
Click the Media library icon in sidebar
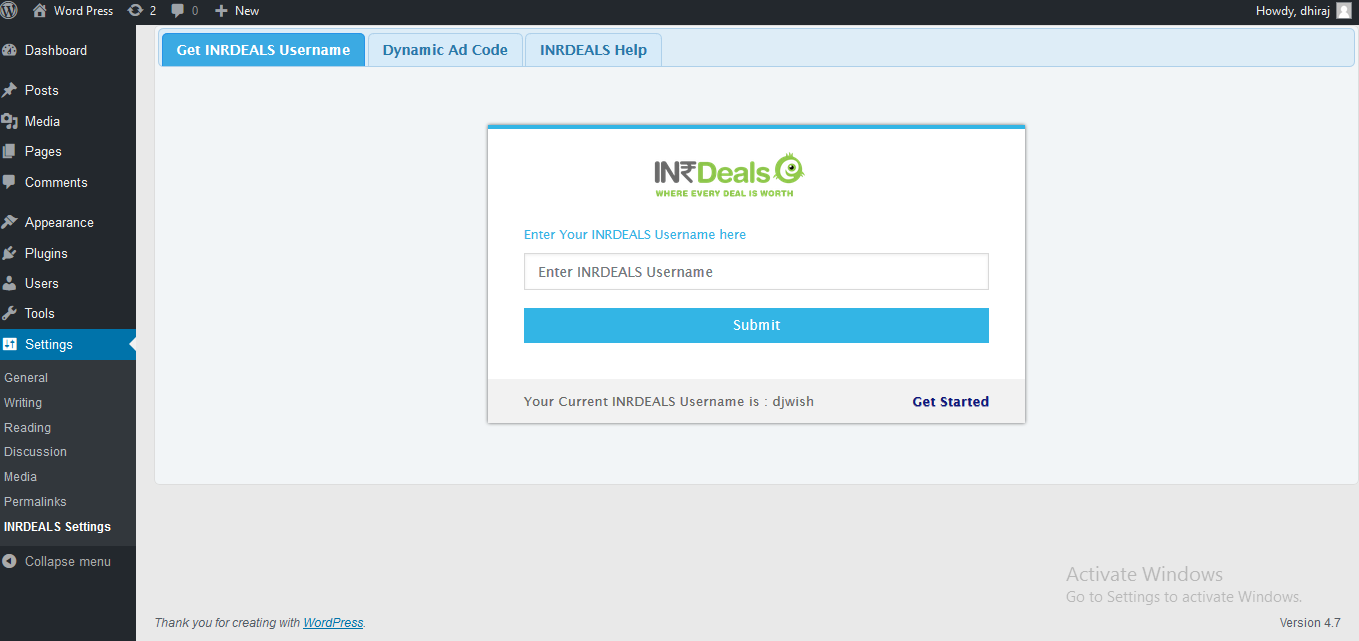9,121
